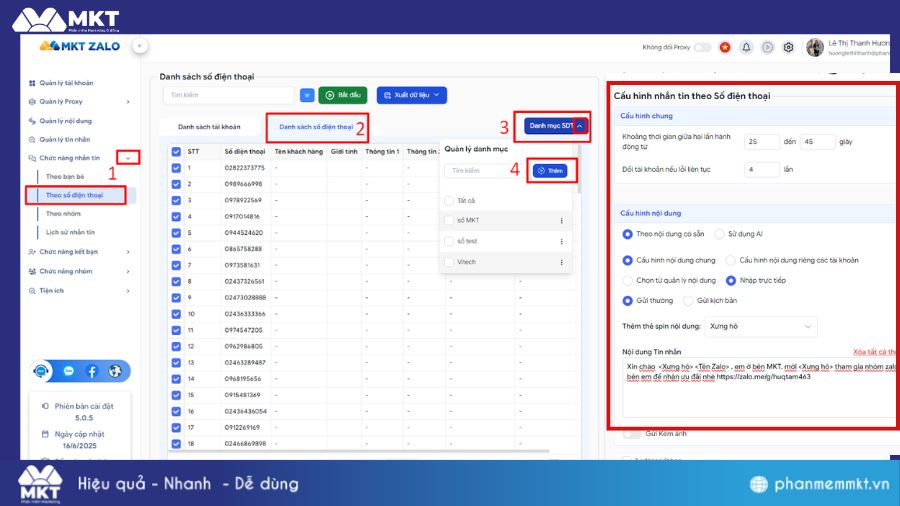
Task: Uncheck the checkbox for row 1
Action: click(176, 168)
